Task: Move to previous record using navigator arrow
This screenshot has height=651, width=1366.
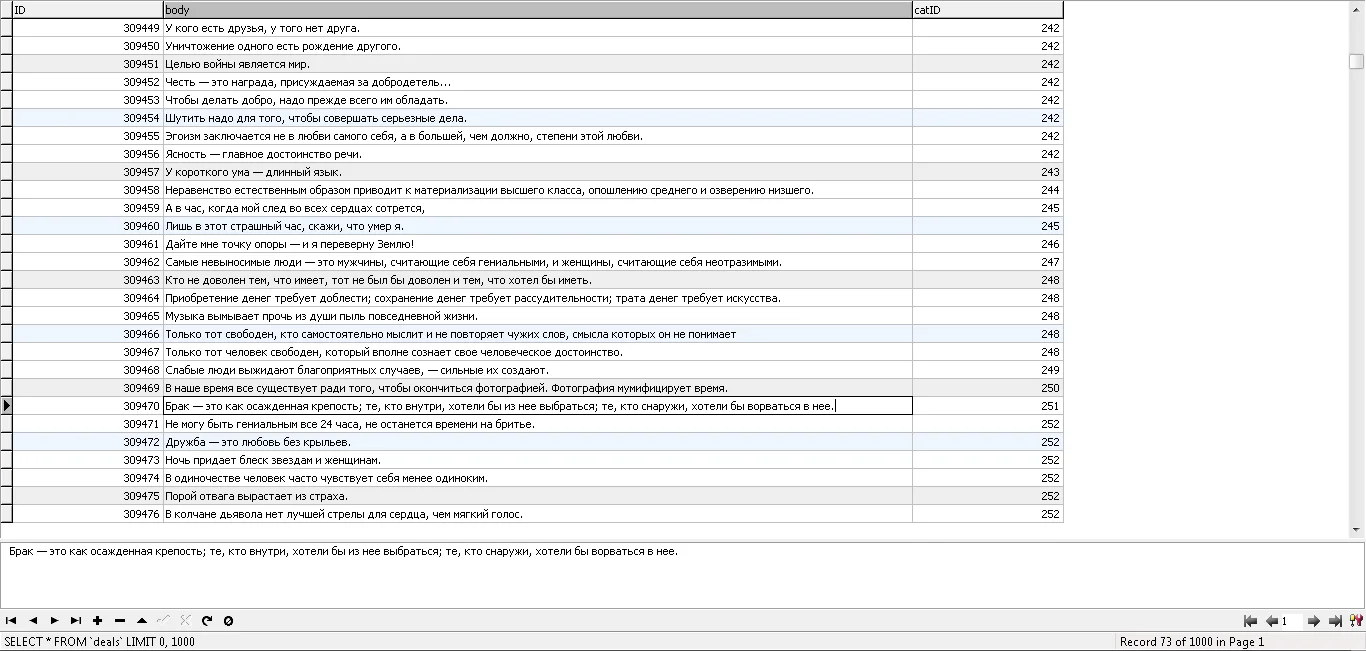Action: pyautogui.click(x=33, y=621)
